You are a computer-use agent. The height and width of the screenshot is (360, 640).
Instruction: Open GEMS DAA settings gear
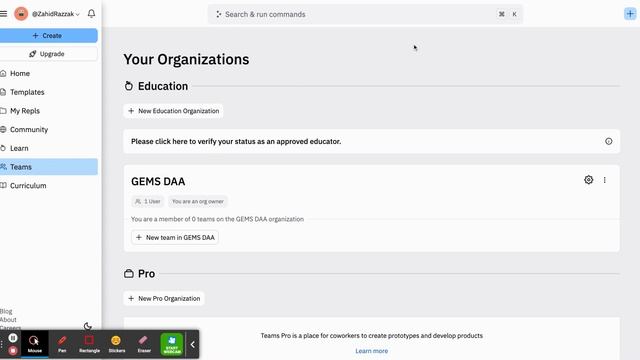click(x=588, y=180)
